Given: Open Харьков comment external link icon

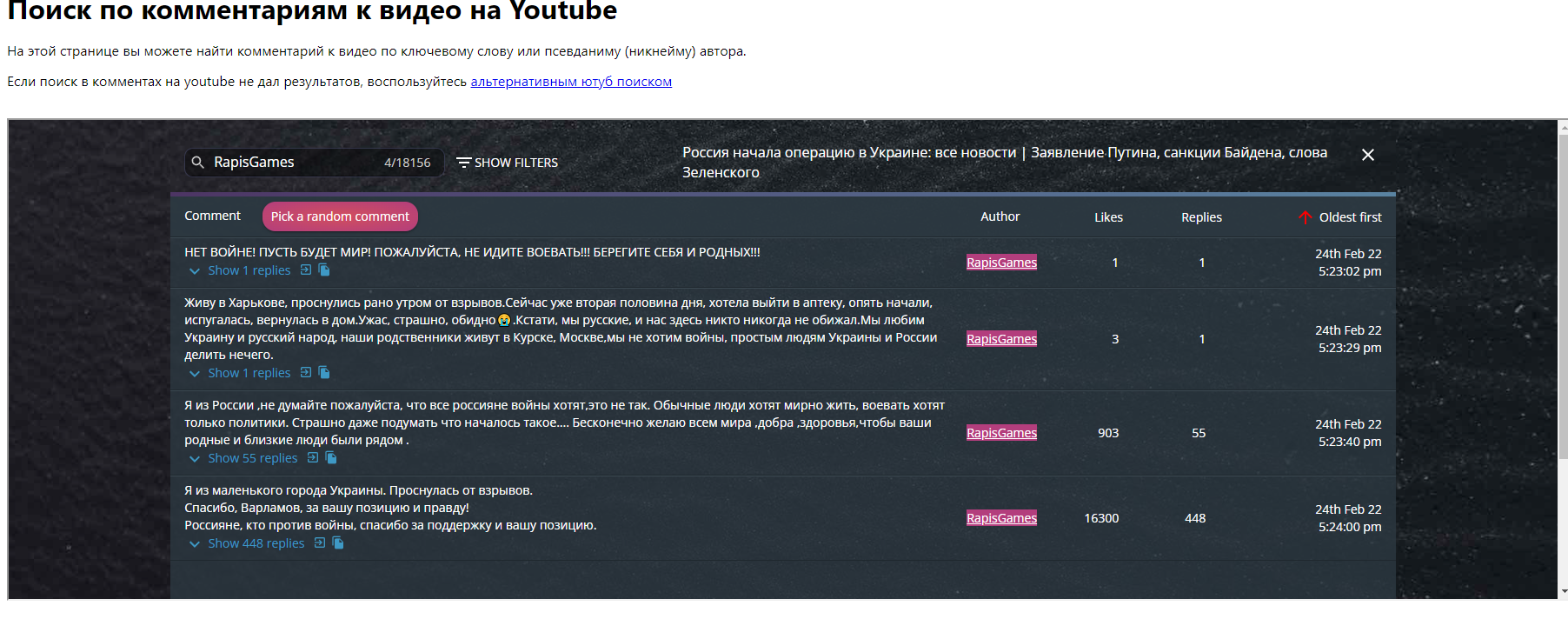Looking at the screenshot, I should point(306,373).
